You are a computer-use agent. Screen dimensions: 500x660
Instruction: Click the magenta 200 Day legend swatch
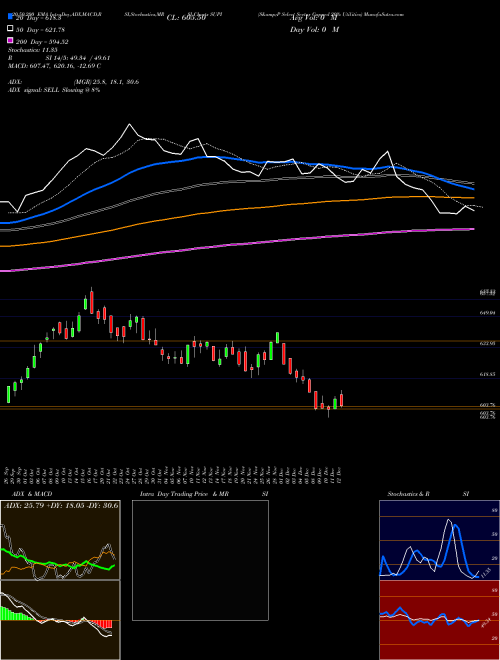10,40
